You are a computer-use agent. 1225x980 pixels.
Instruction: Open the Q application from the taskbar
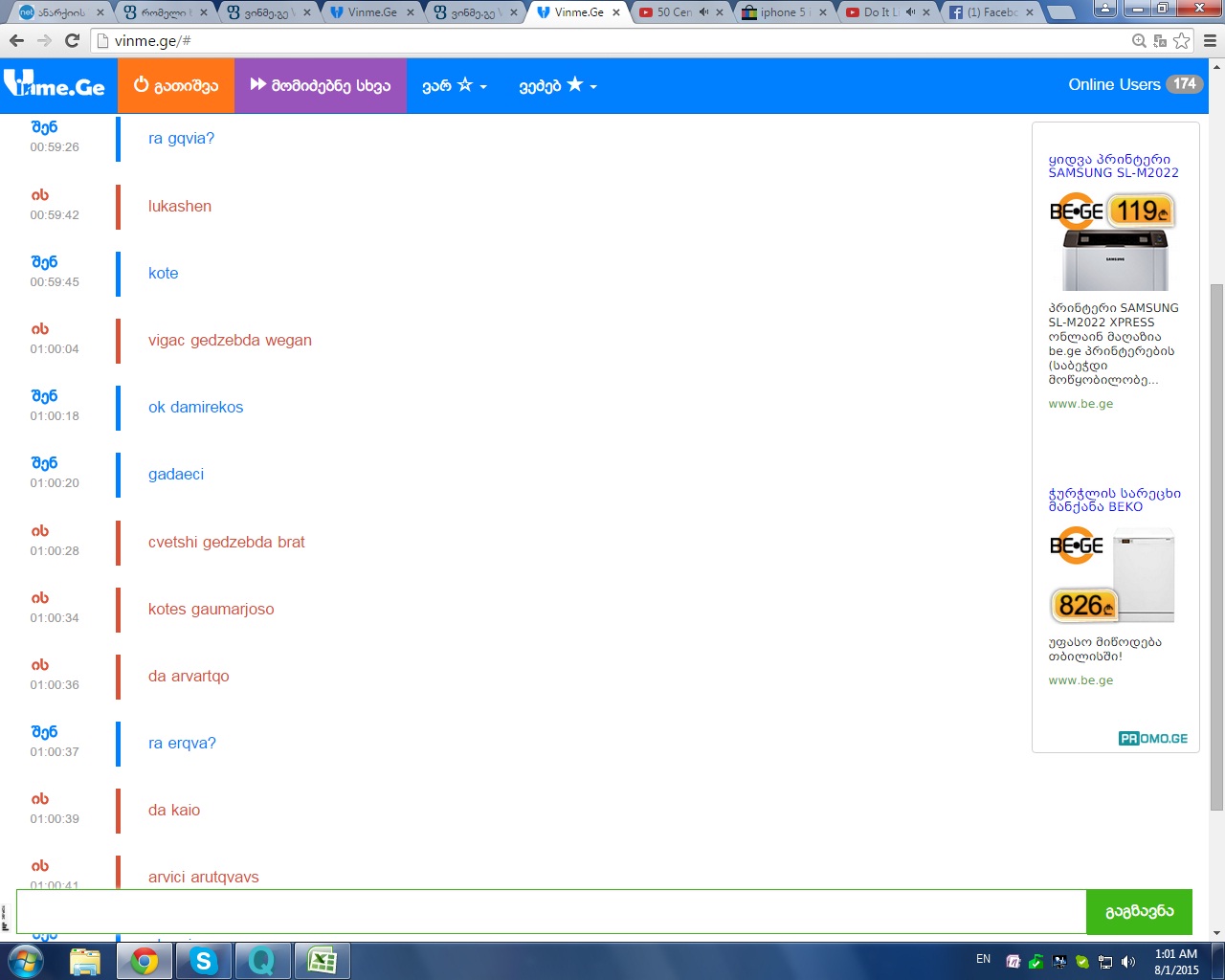(x=261, y=961)
